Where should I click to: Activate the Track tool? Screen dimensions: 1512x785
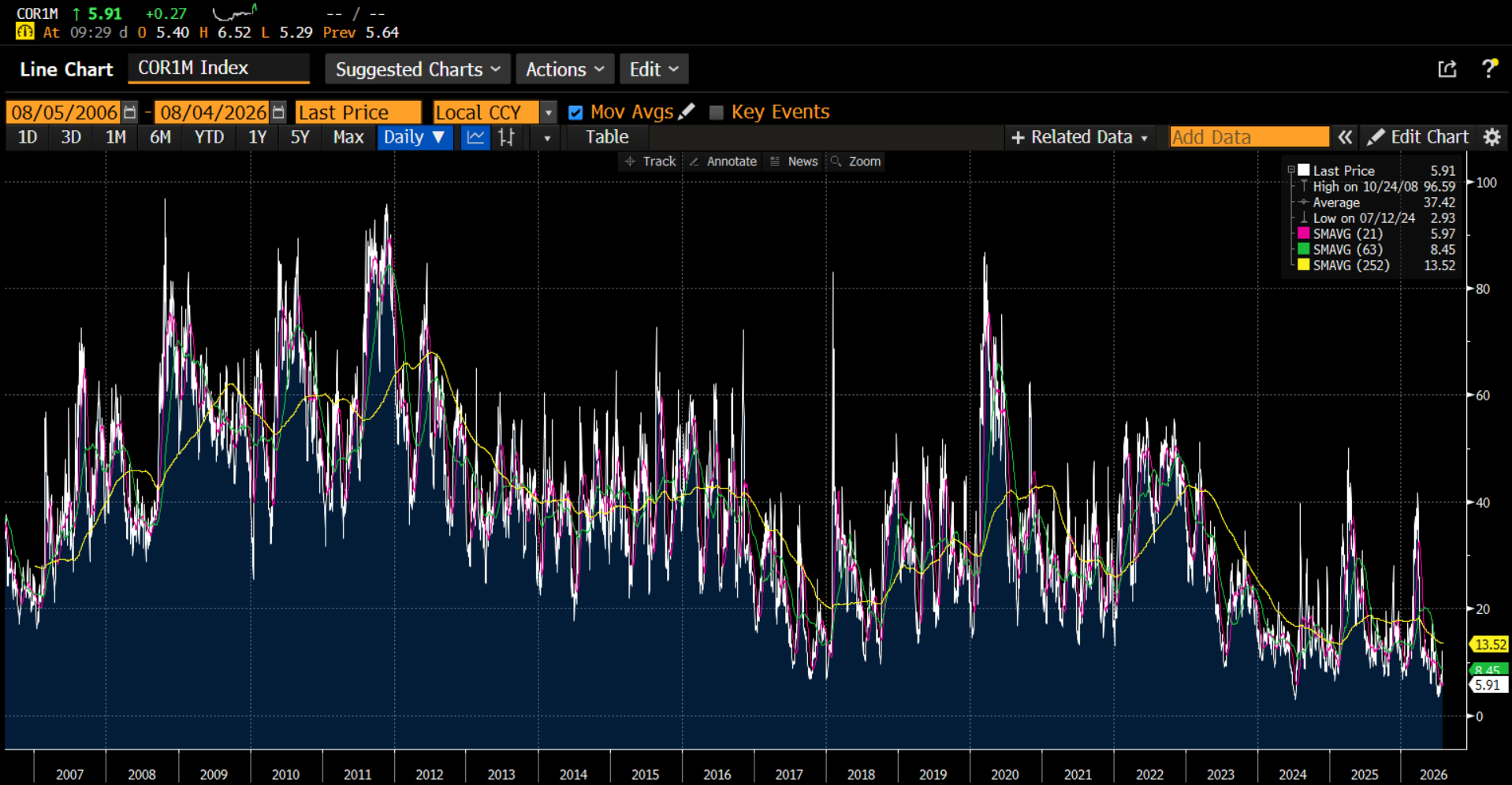point(650,162)
